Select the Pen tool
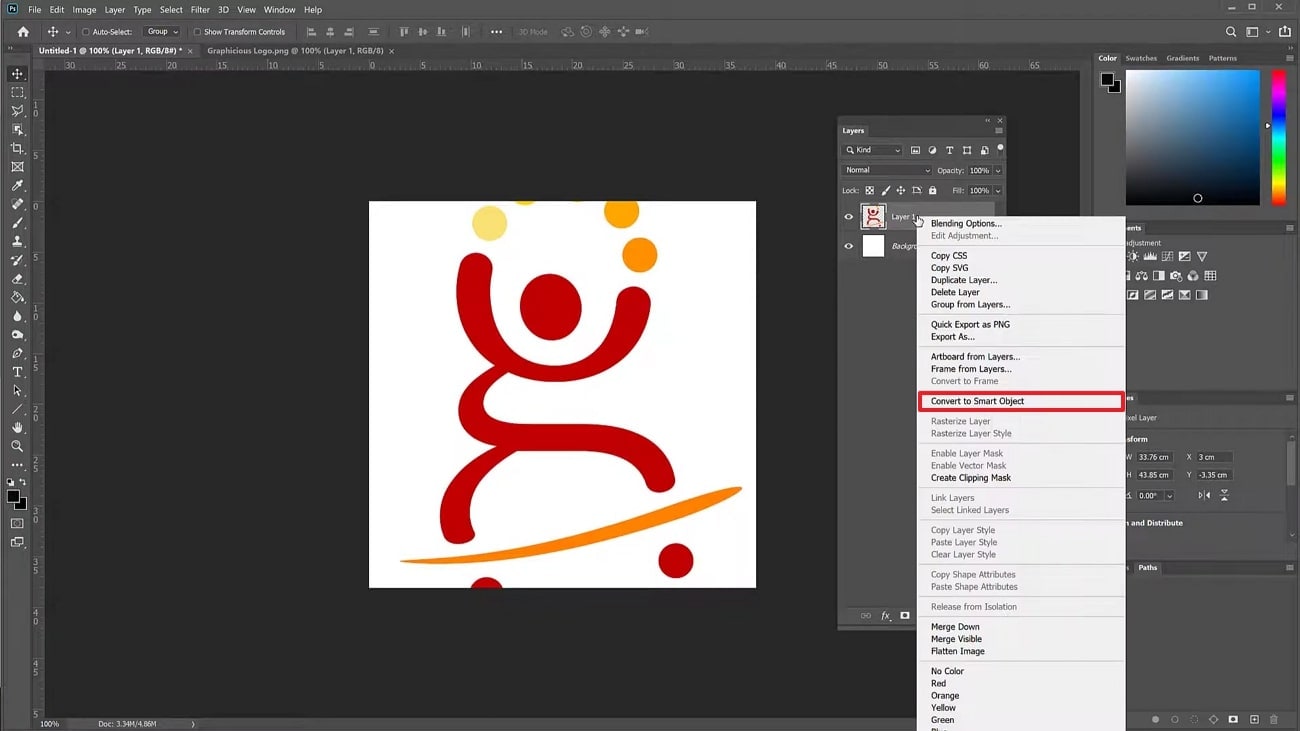The height and width of the screenshot is (731, 1300). [17, 353]
